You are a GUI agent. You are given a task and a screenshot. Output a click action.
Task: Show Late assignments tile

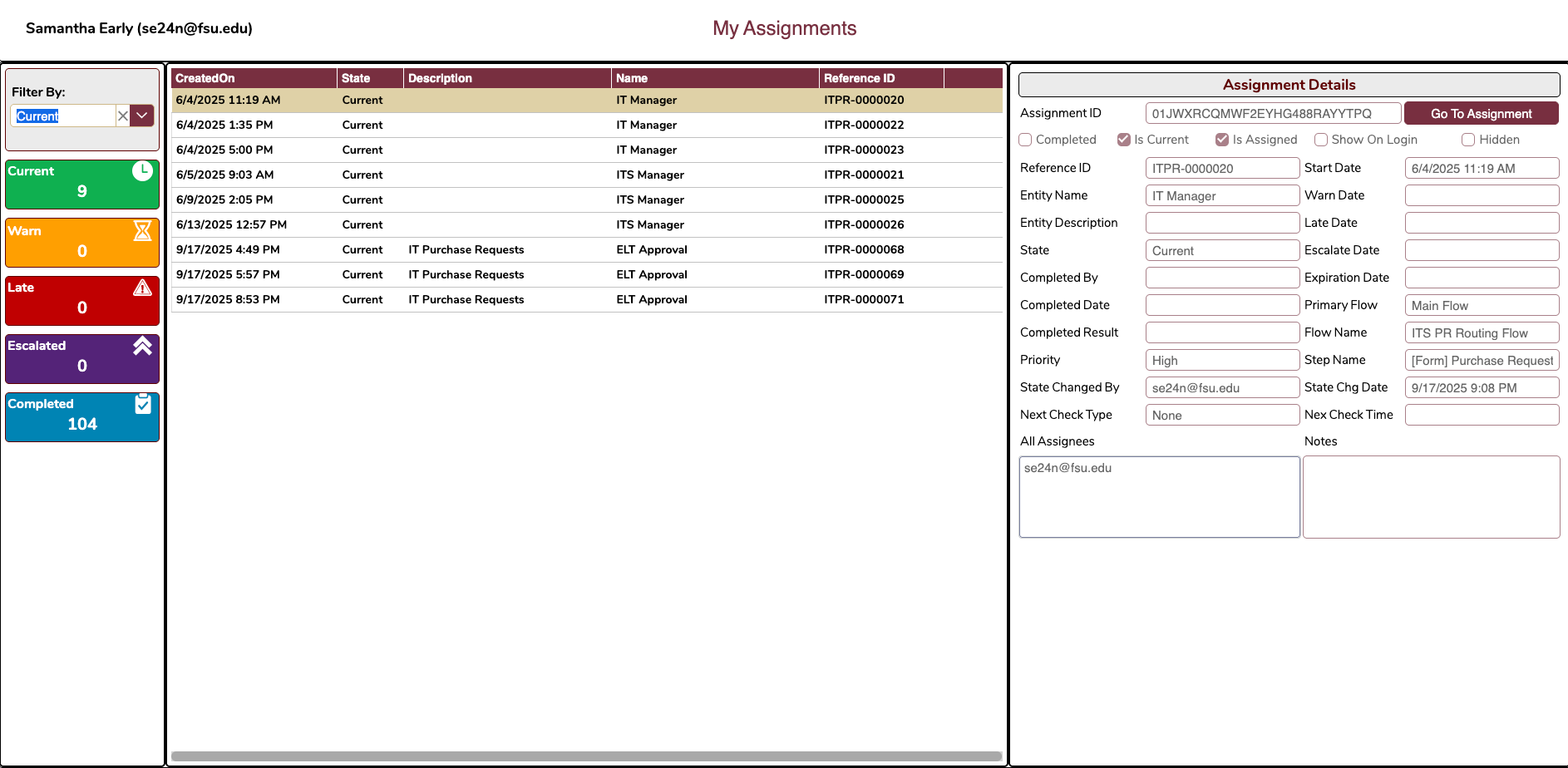tap(82, 301)
